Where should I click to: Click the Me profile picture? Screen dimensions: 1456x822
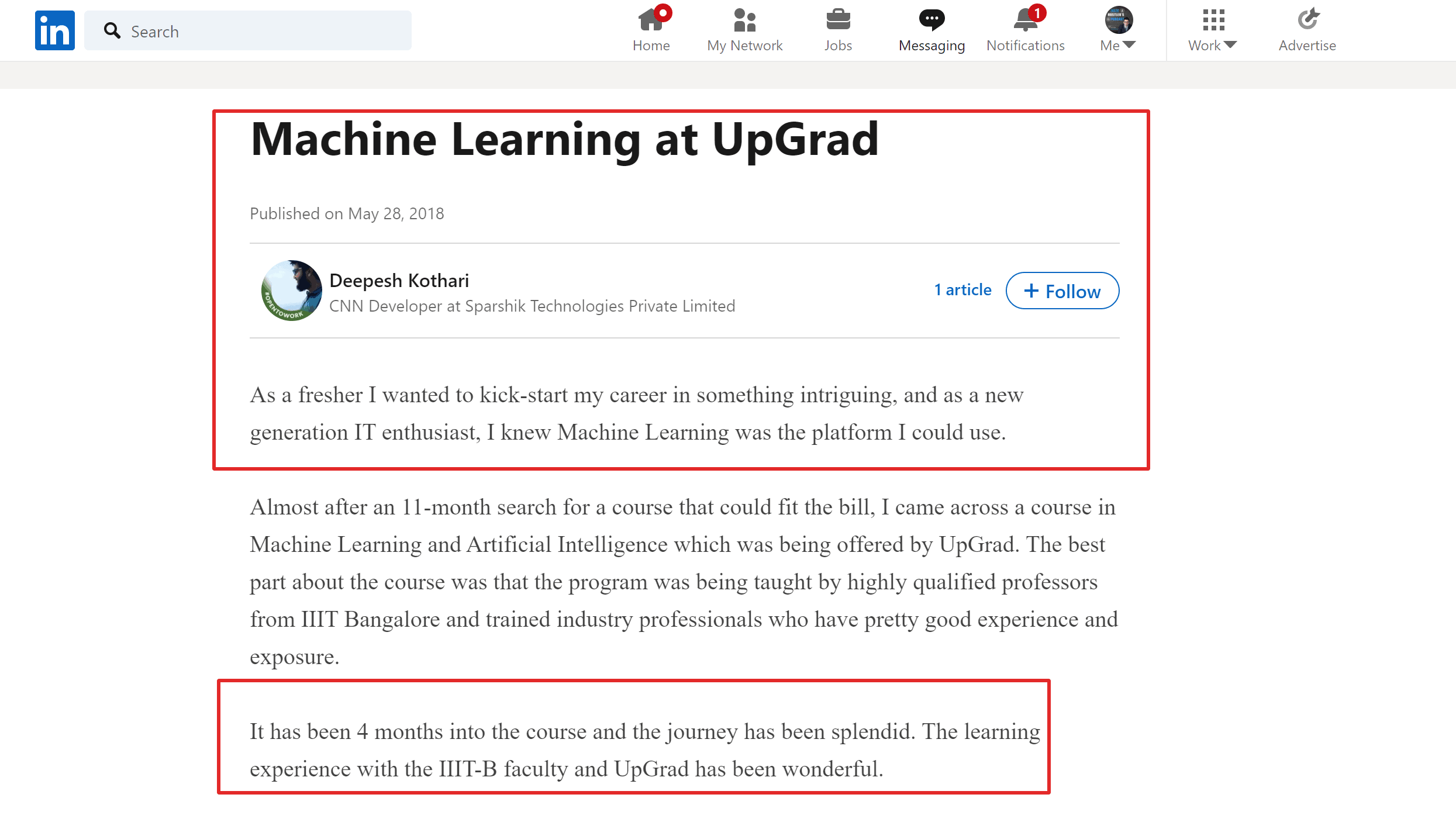[1119, 20]
